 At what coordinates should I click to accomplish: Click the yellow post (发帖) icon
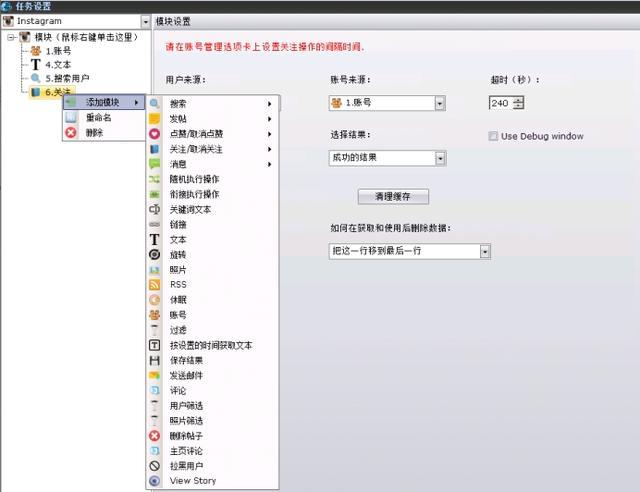[x=154, y=119]
